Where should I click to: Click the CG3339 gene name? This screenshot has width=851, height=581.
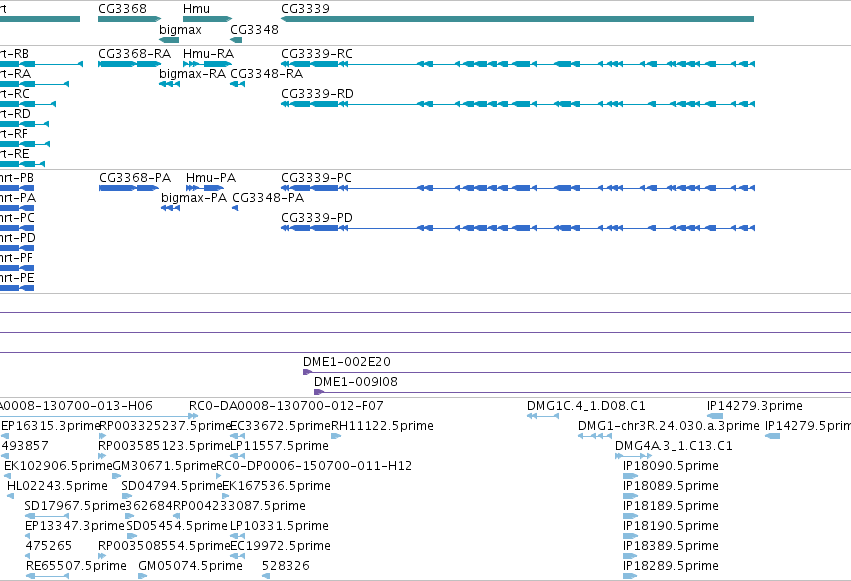[305, 9]
